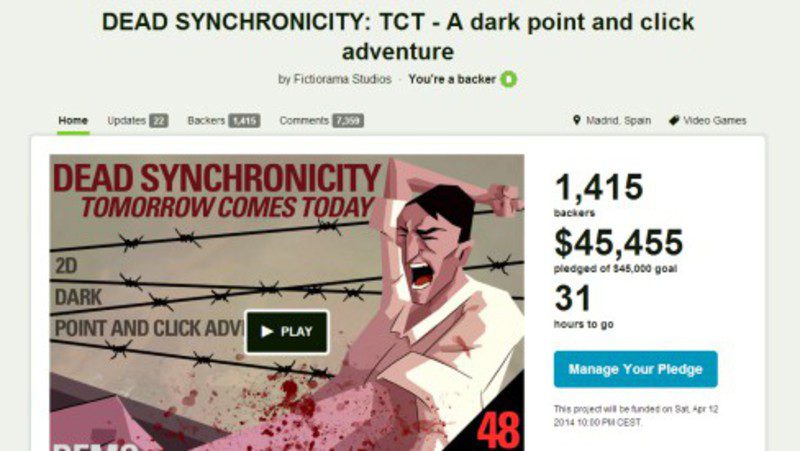Viewport: 800px width, 451px height.
Task: Click the Video Games tag icon
Action: click(674, 120)
